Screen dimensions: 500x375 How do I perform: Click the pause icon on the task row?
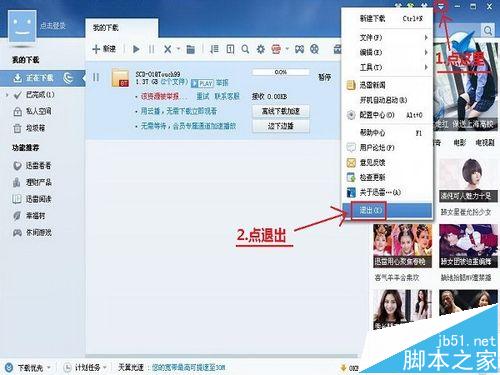[x=96, y=78]
